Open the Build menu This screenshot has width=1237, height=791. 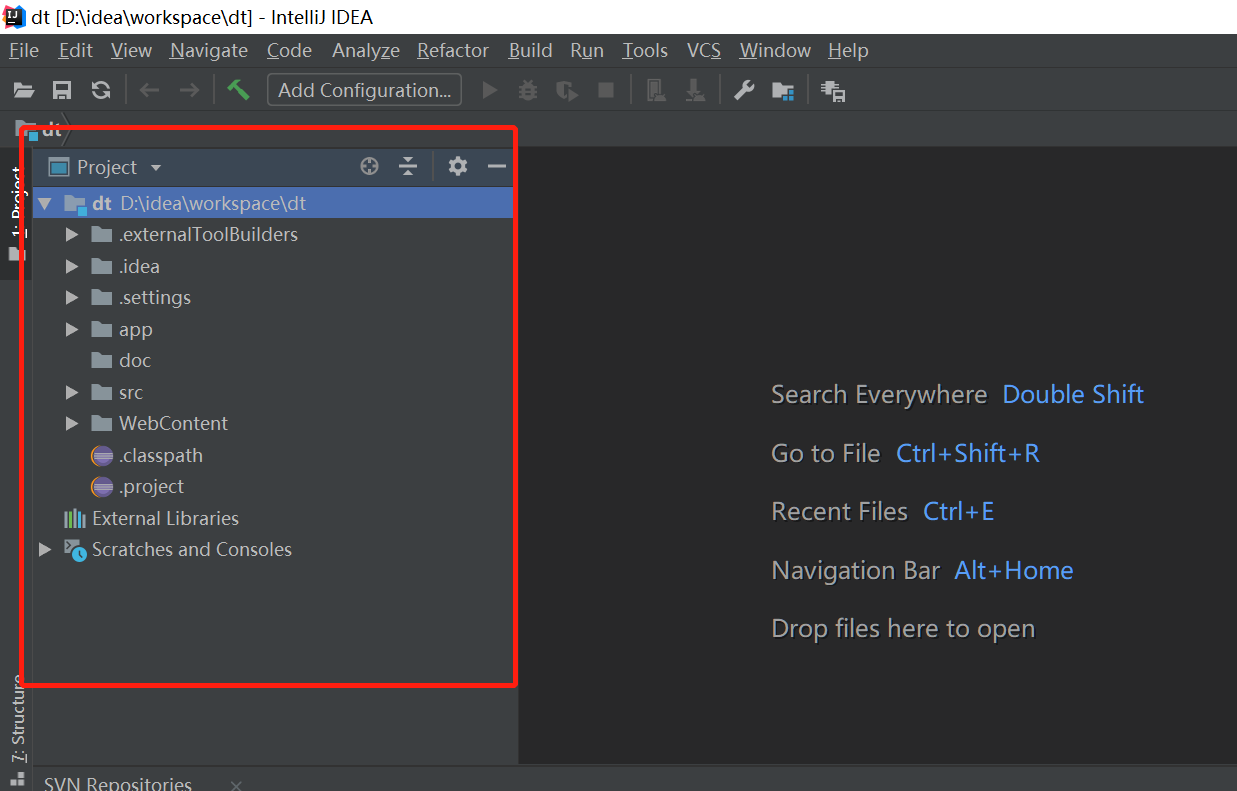tap(530, 50)
